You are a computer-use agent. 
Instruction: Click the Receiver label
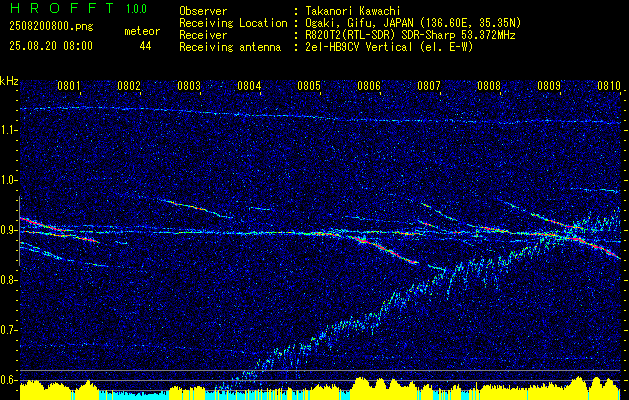203,35
